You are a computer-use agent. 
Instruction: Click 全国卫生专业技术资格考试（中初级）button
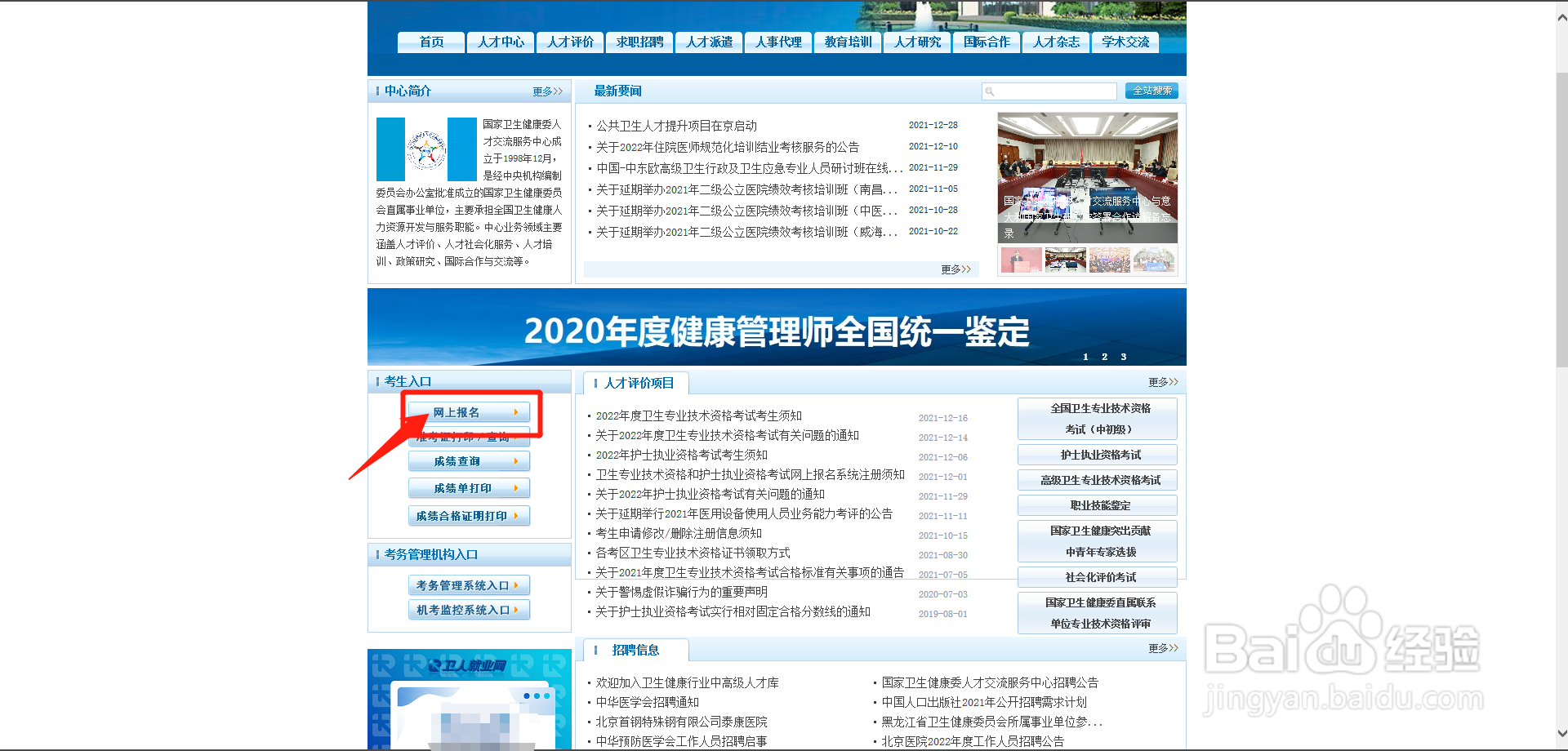click(x=1098, y=419)
